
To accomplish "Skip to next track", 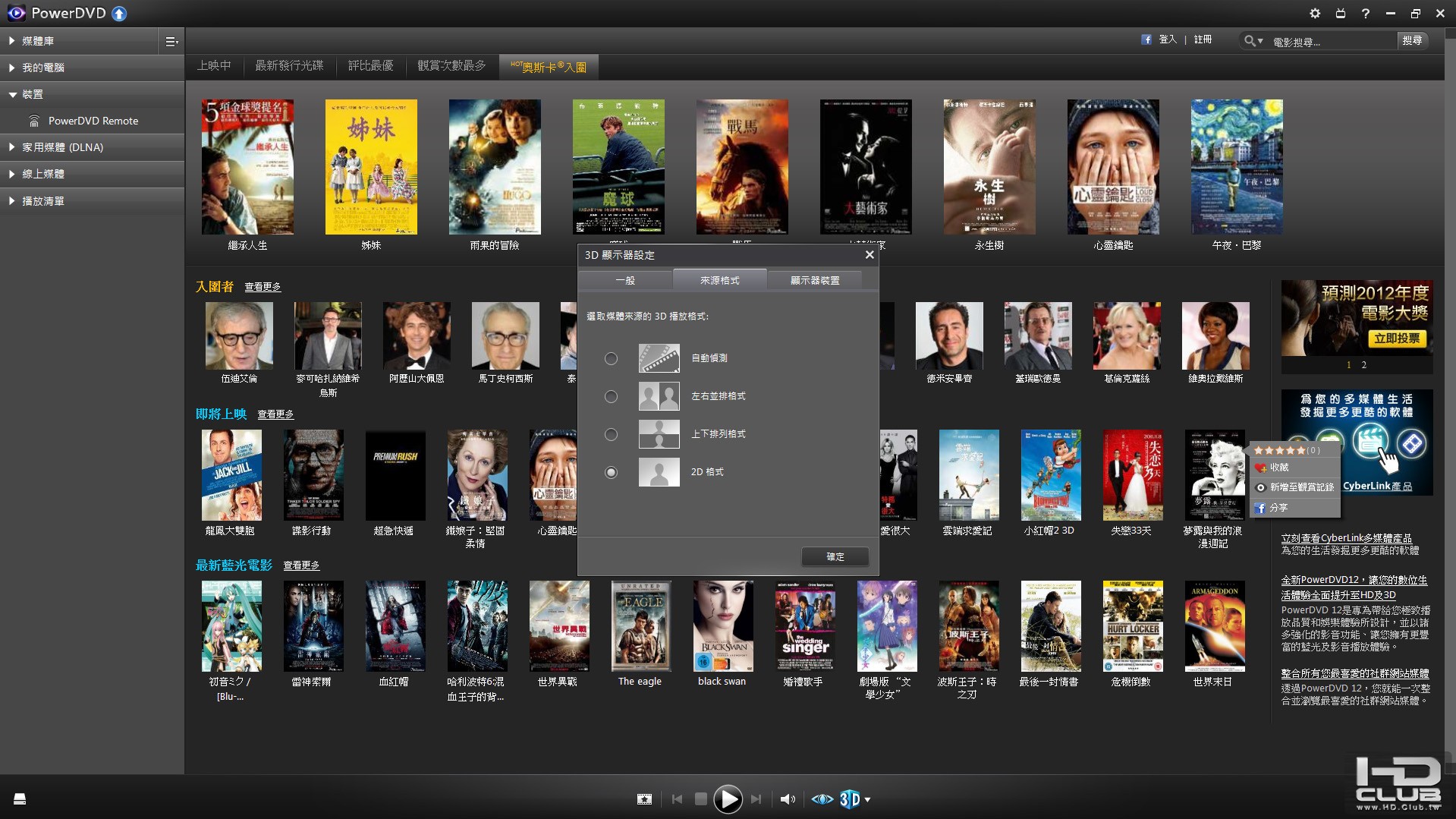I will (x=756, y=799).
